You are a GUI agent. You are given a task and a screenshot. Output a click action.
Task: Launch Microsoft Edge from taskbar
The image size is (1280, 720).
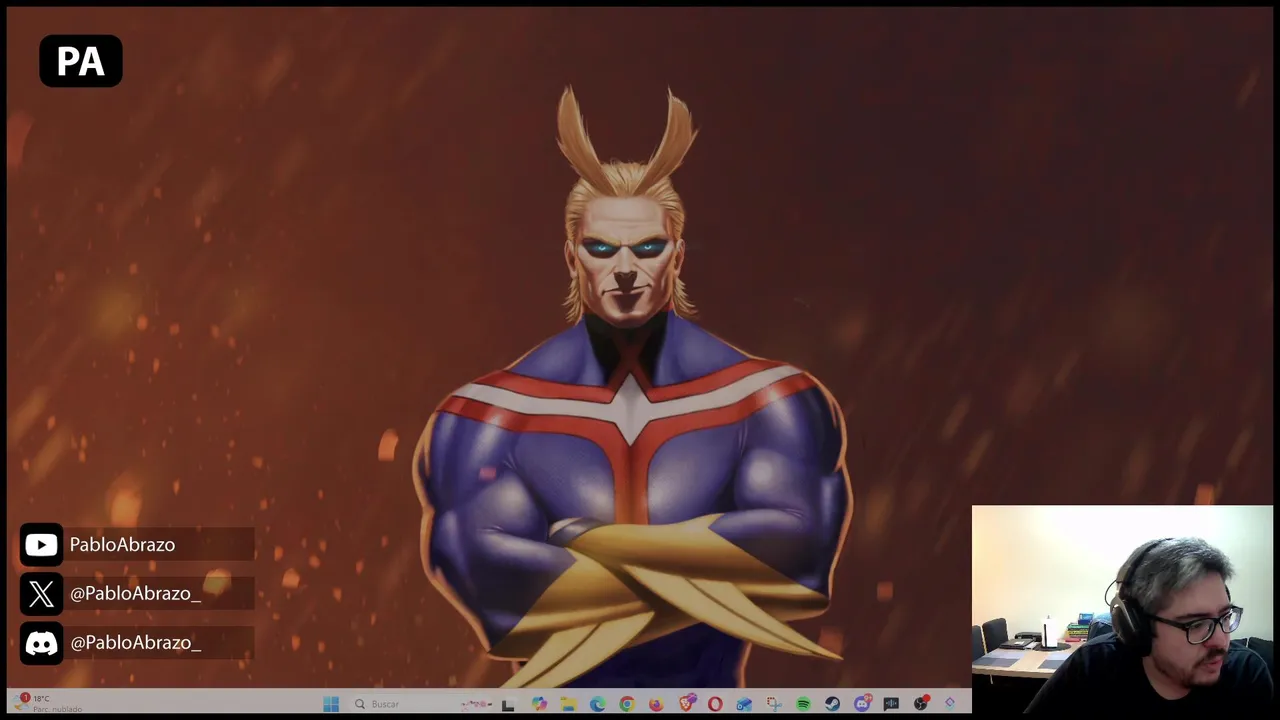(x=597, y=704)
